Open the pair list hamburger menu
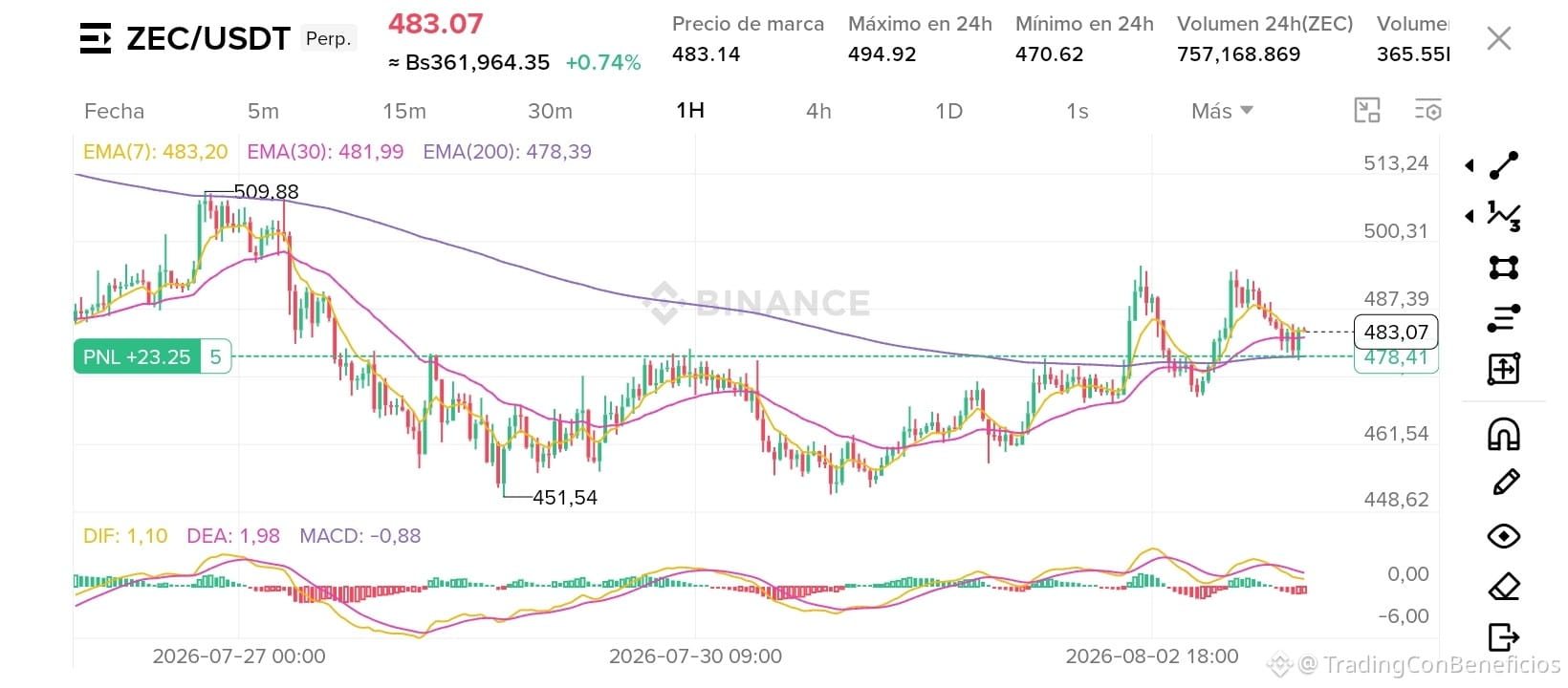Screen dimensions: 1568x688 coord(96,38)
